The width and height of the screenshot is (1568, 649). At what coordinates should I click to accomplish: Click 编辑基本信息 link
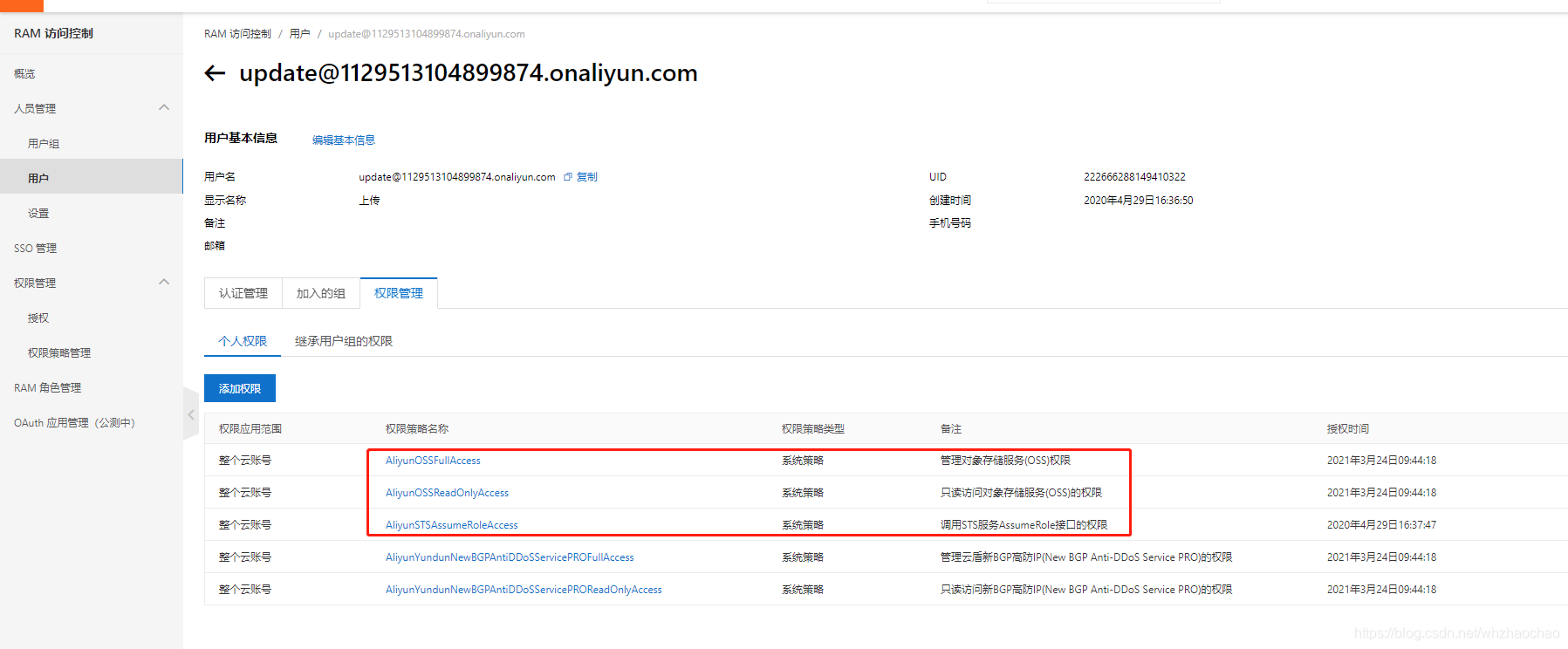(344, 140)
